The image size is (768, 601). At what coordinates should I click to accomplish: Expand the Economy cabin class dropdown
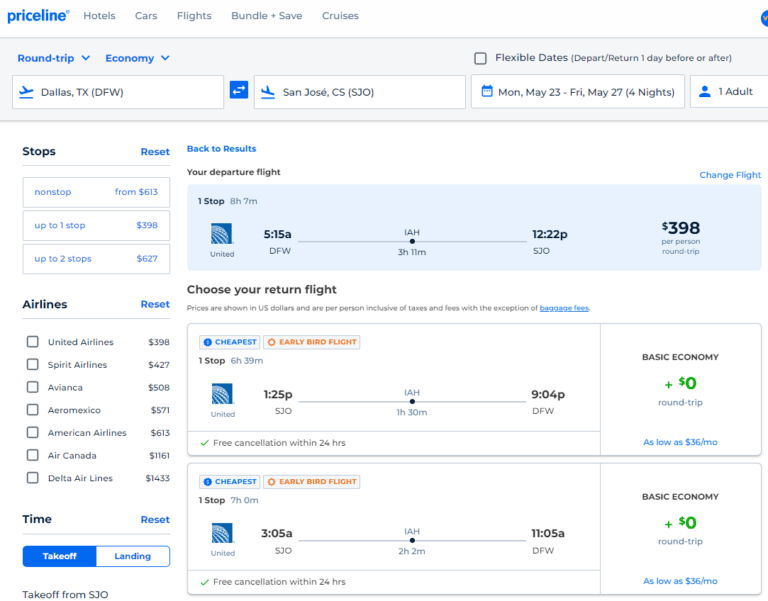137,59
